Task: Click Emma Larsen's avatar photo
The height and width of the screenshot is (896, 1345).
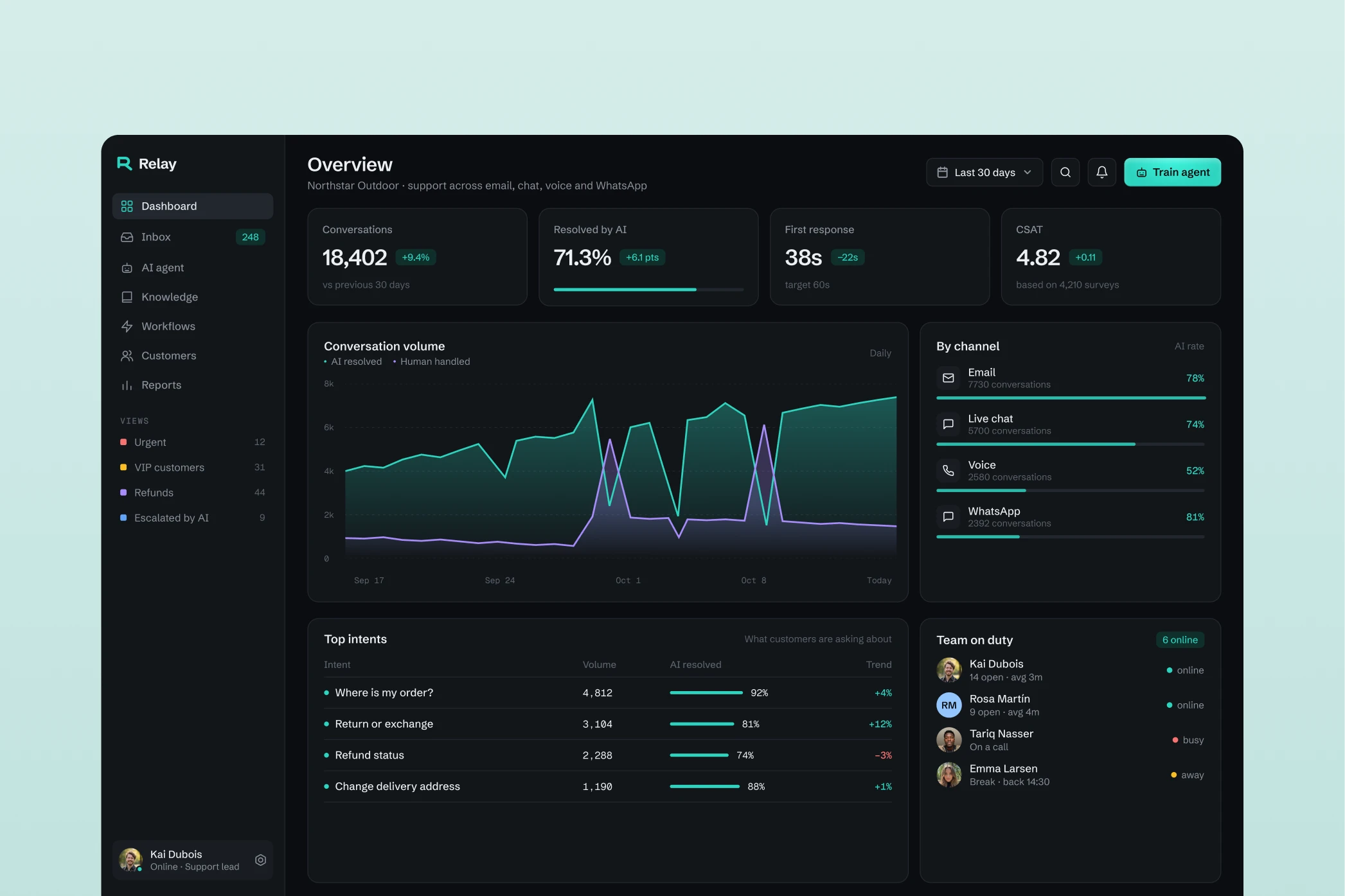Action: 949,775
